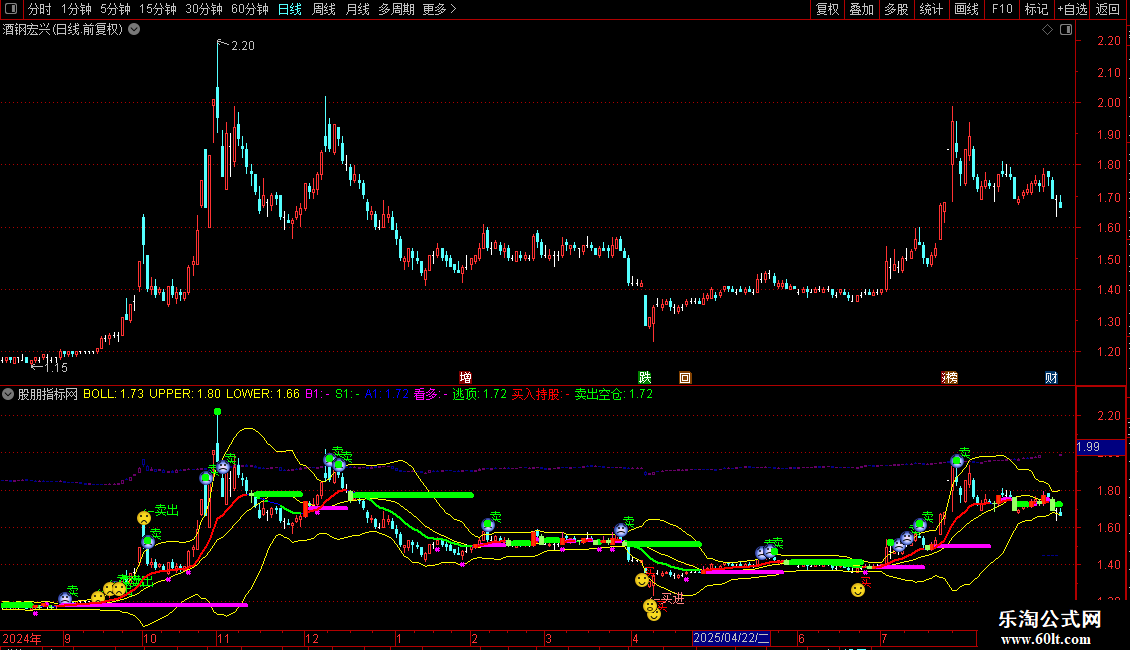Open the 复权 adjustment menu

(827, 9)
